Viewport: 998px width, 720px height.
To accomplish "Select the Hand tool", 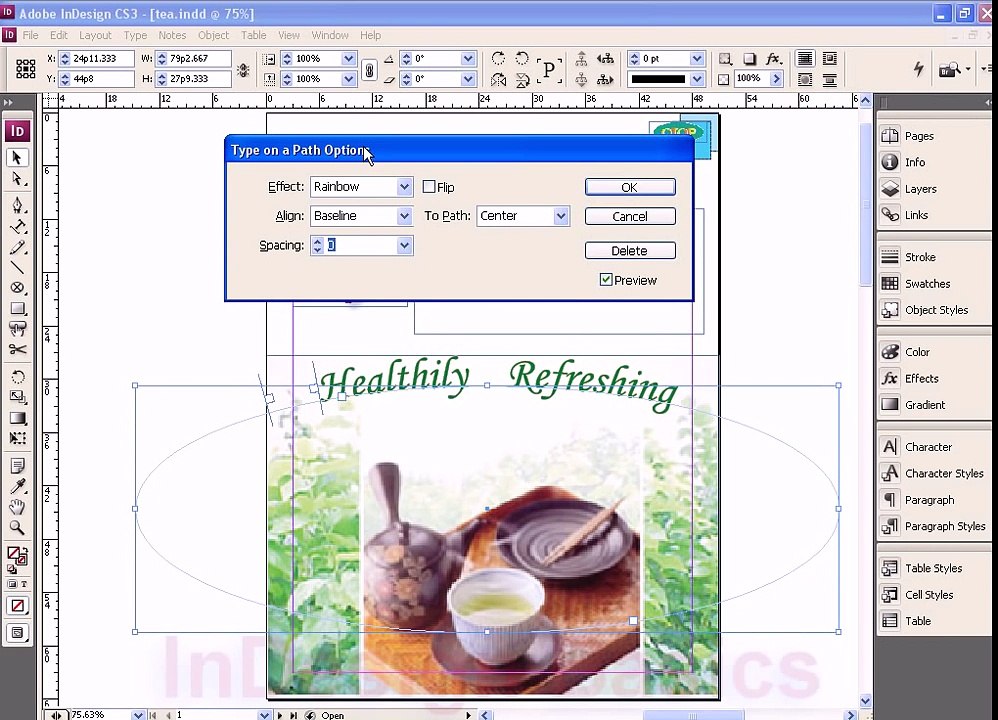I will coord(17,507).
